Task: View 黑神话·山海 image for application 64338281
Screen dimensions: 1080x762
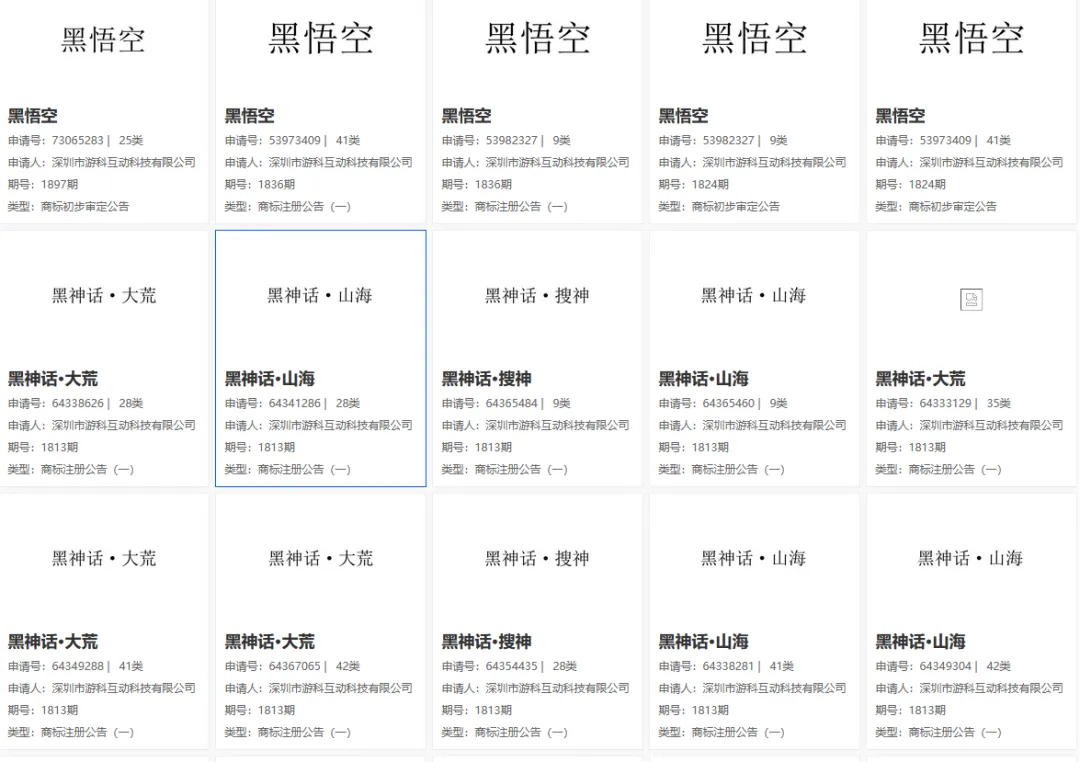Action: 754,558
